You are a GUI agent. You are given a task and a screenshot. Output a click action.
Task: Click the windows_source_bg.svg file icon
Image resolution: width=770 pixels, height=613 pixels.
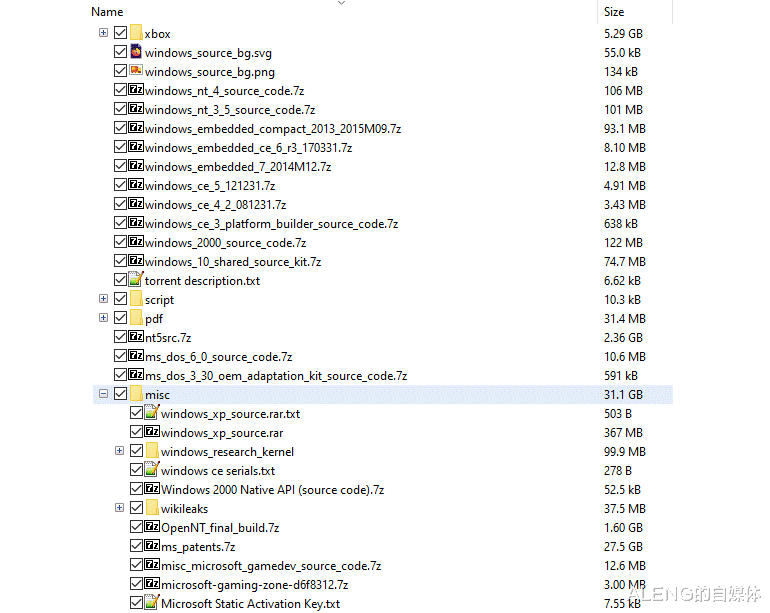point(136,52)
